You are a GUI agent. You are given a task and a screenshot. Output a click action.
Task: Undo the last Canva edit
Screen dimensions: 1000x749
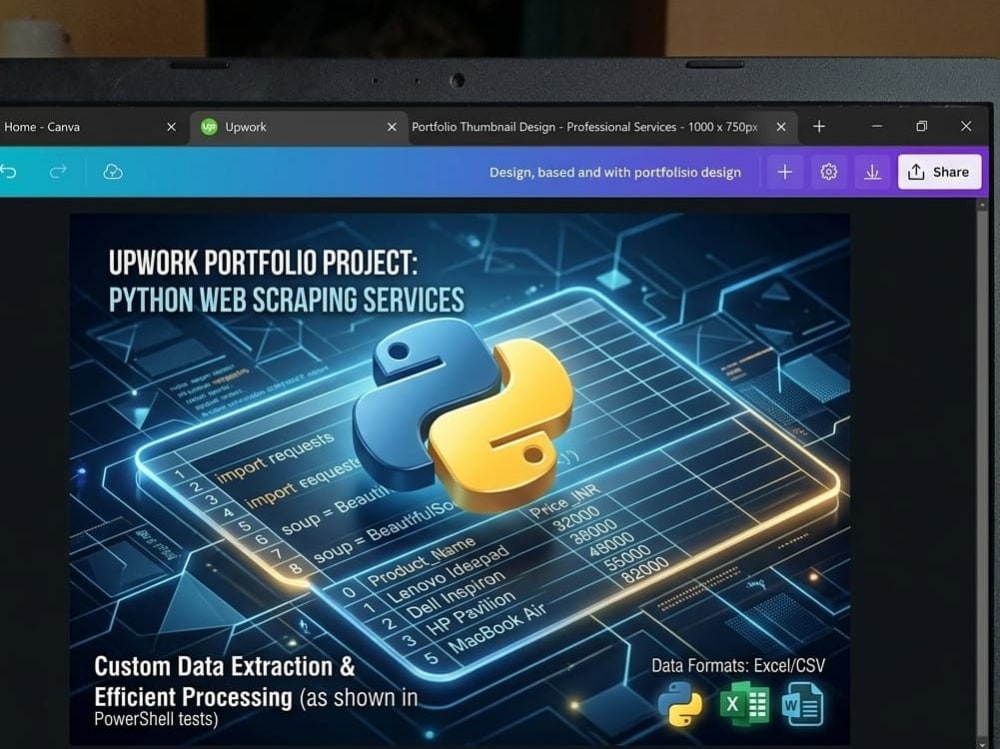coord(8,172)
